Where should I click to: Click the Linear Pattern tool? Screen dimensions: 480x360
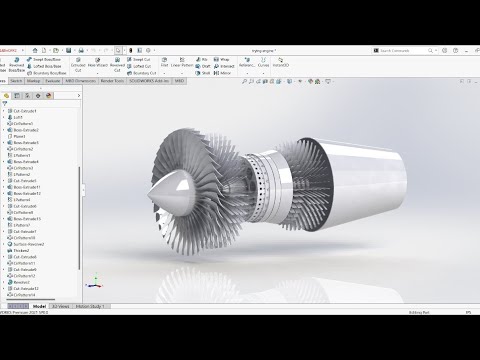[x=182, y=62]
